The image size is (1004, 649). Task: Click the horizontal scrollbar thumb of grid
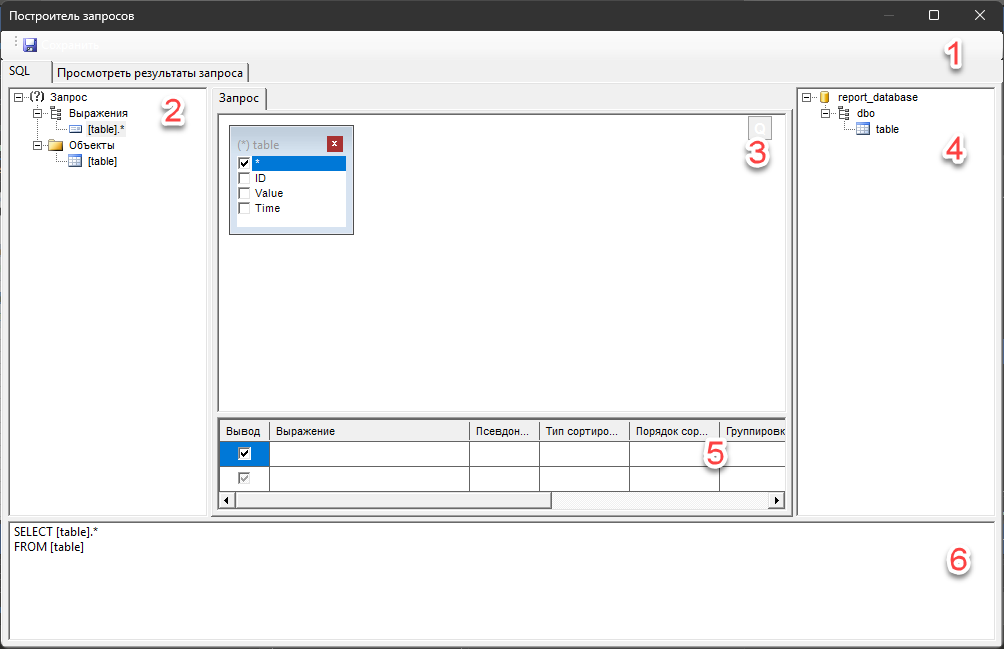393,501
